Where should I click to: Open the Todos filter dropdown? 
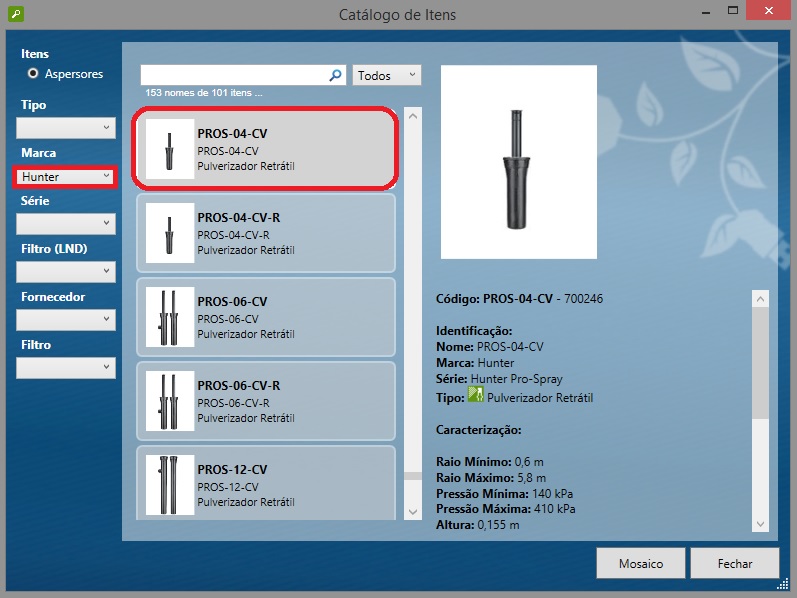387,75
